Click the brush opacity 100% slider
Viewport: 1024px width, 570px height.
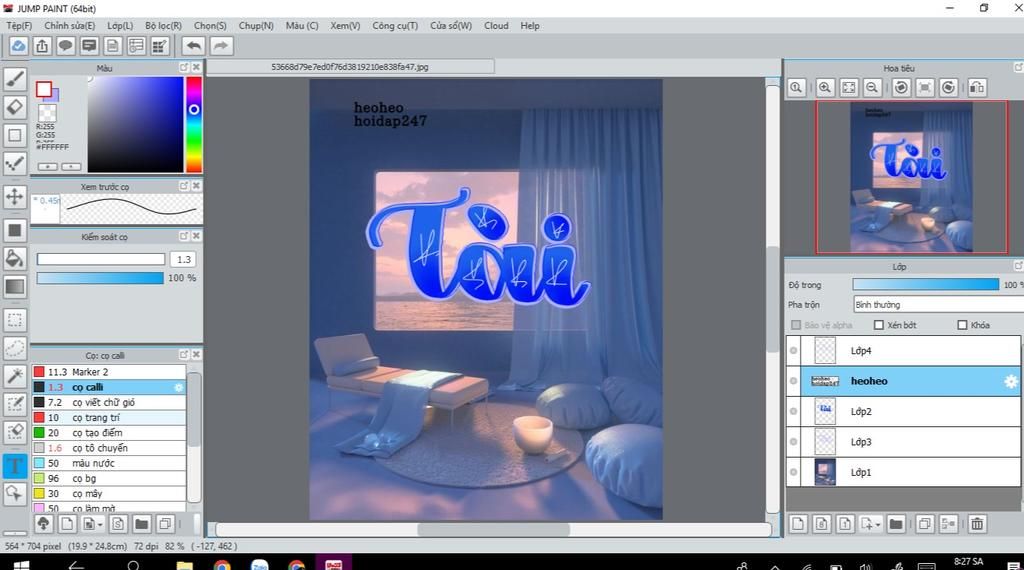coord(100,278)
